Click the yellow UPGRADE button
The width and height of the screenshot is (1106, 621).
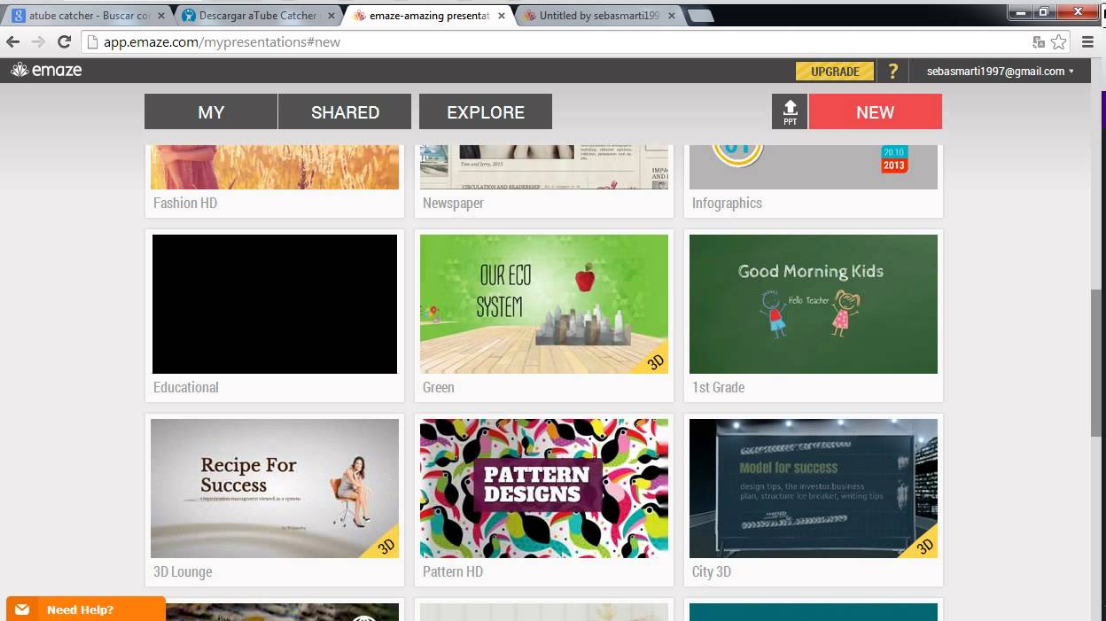tap(835, 71)
